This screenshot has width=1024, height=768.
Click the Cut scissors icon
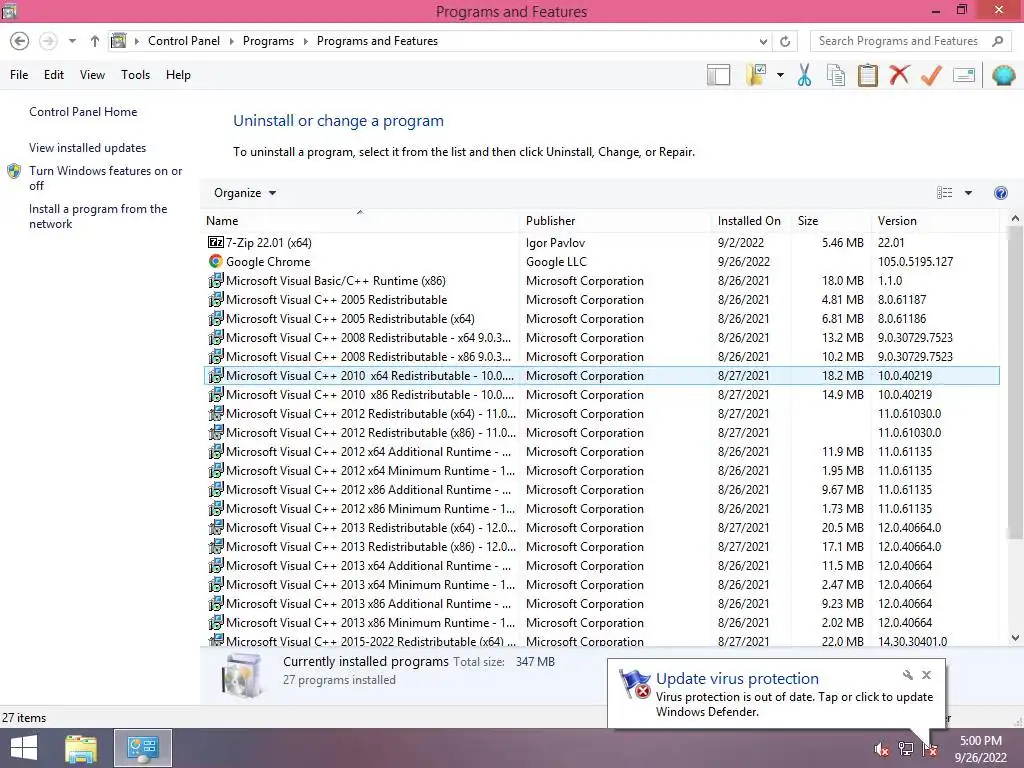click(x=805, y=75)
